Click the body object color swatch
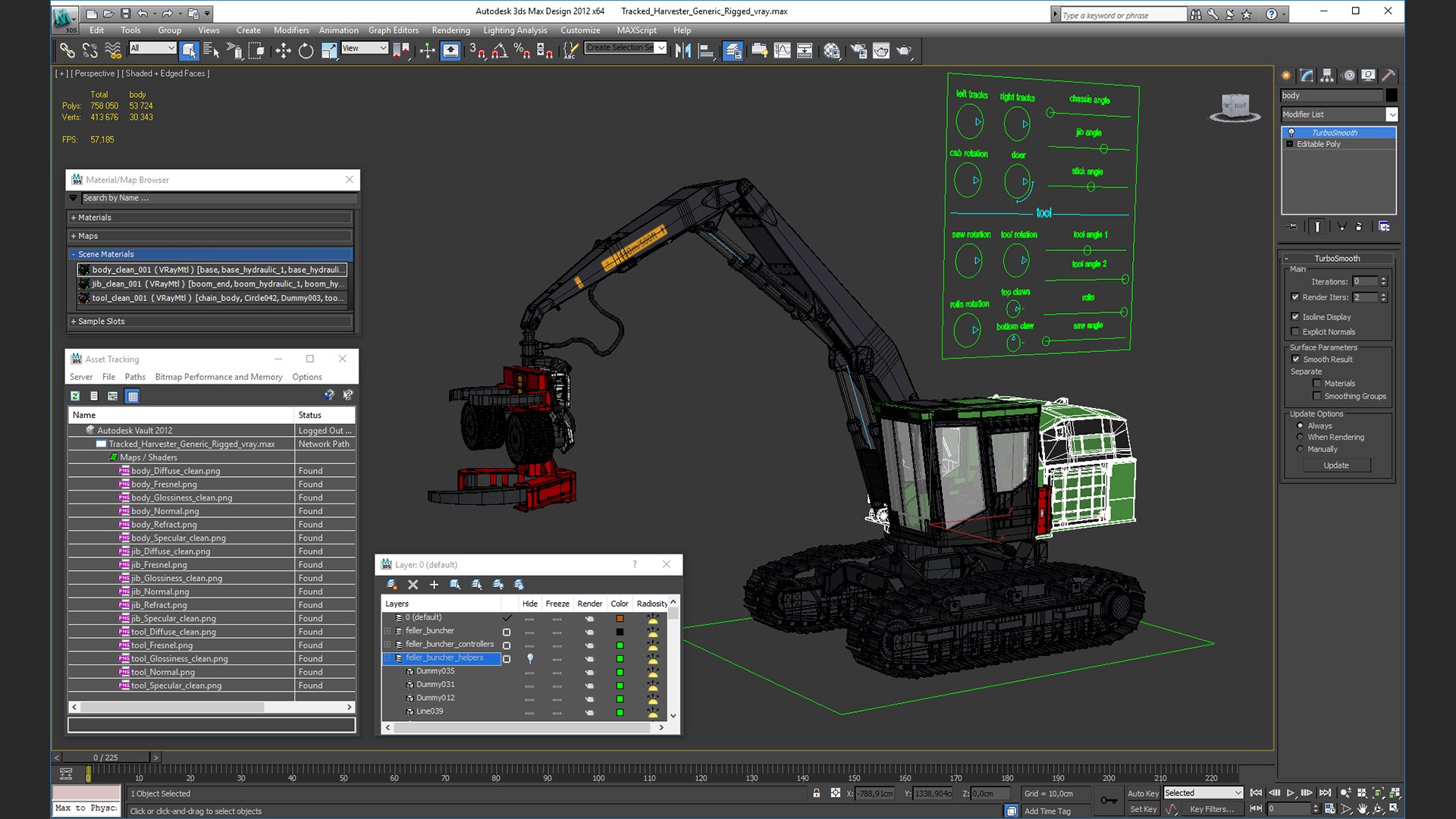The height and width of the screenshot is (819, 1456). click(1392, 96)
